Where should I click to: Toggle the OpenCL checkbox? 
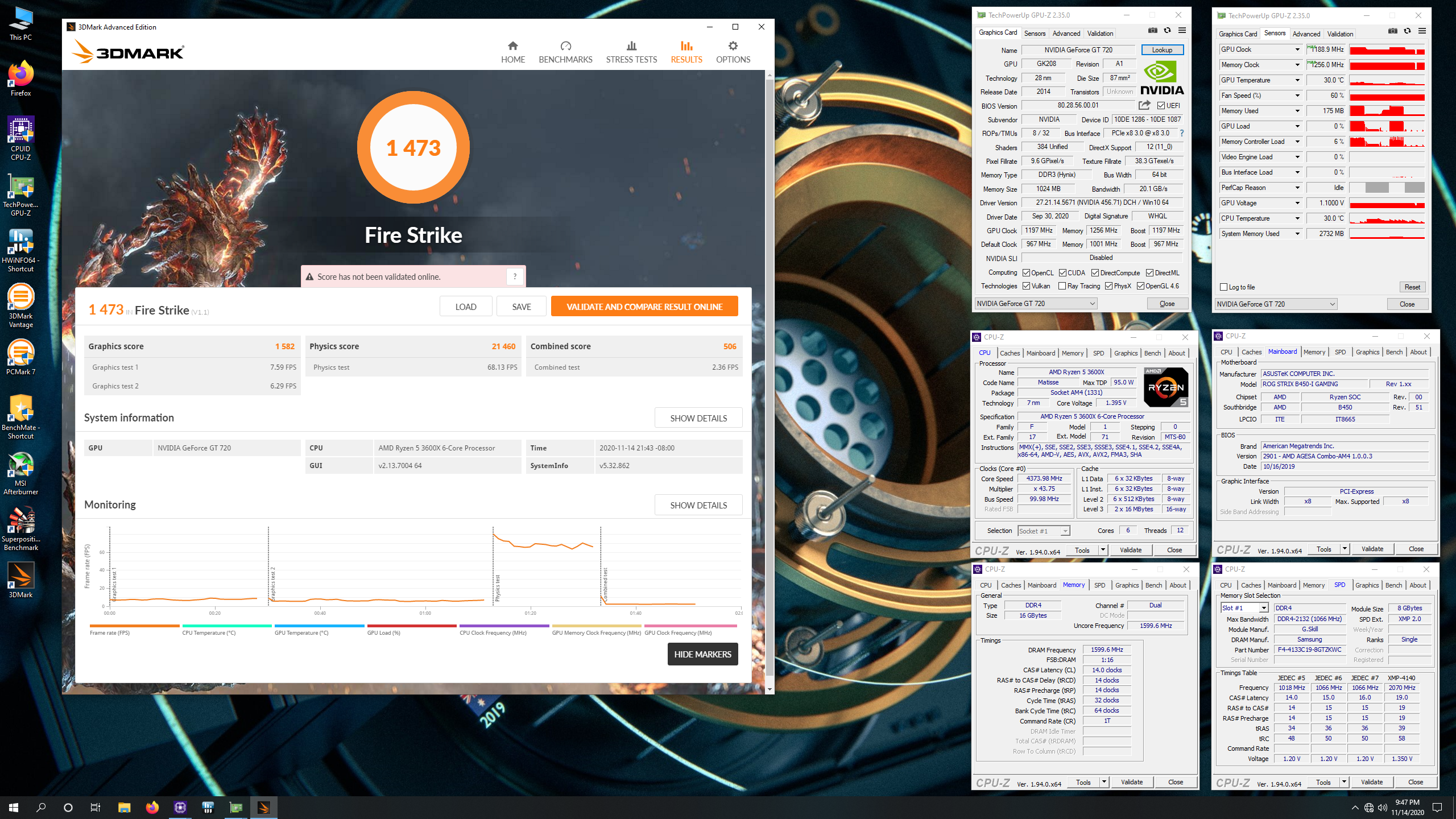click(1027, 273)
